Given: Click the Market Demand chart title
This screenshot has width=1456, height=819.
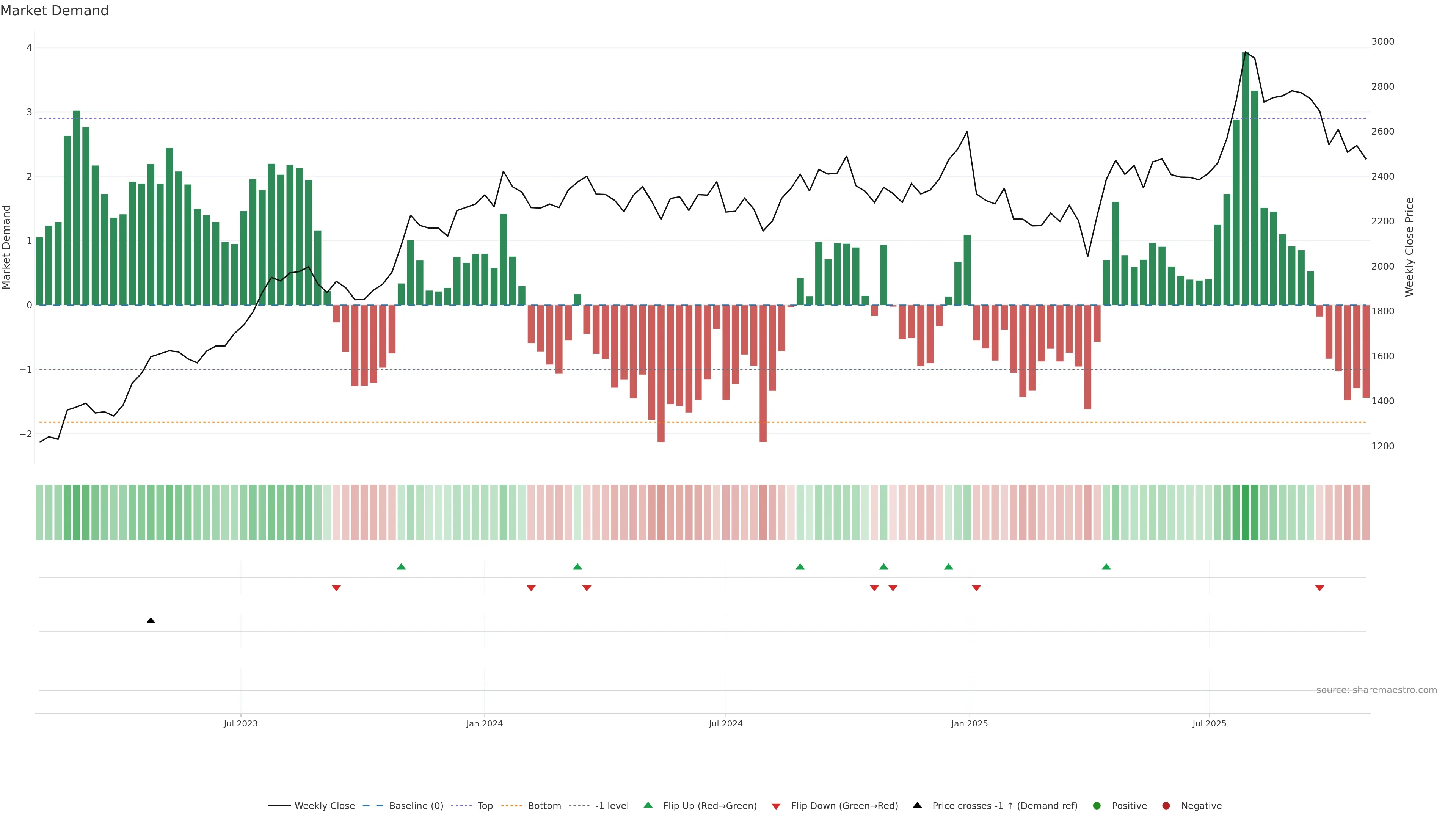Looking at the screenshot, I should tap(54, 11).
